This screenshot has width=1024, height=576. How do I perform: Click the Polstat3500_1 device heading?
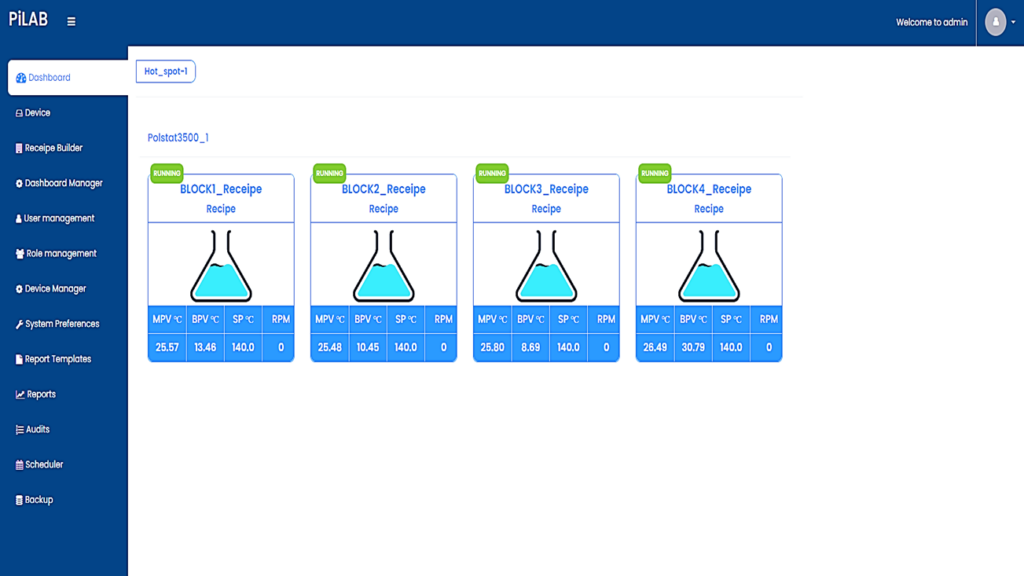click(178, 138)
